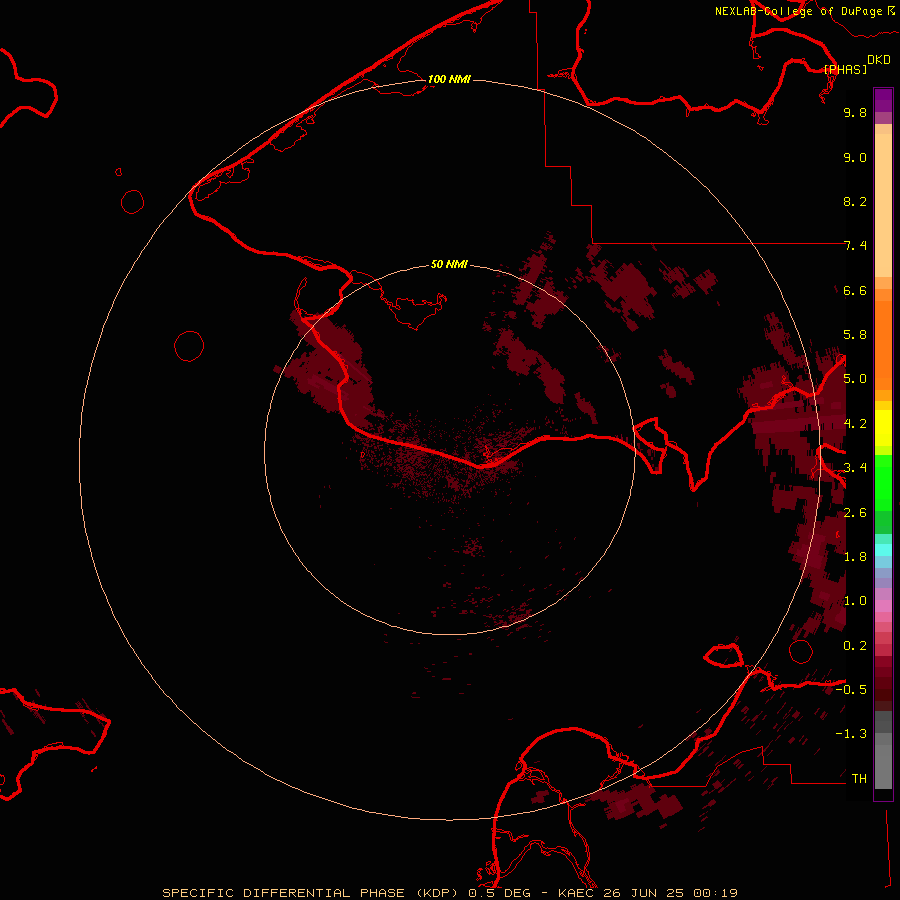Click the [PHAS] units label
Screen dimensions: 900x900
845,69
